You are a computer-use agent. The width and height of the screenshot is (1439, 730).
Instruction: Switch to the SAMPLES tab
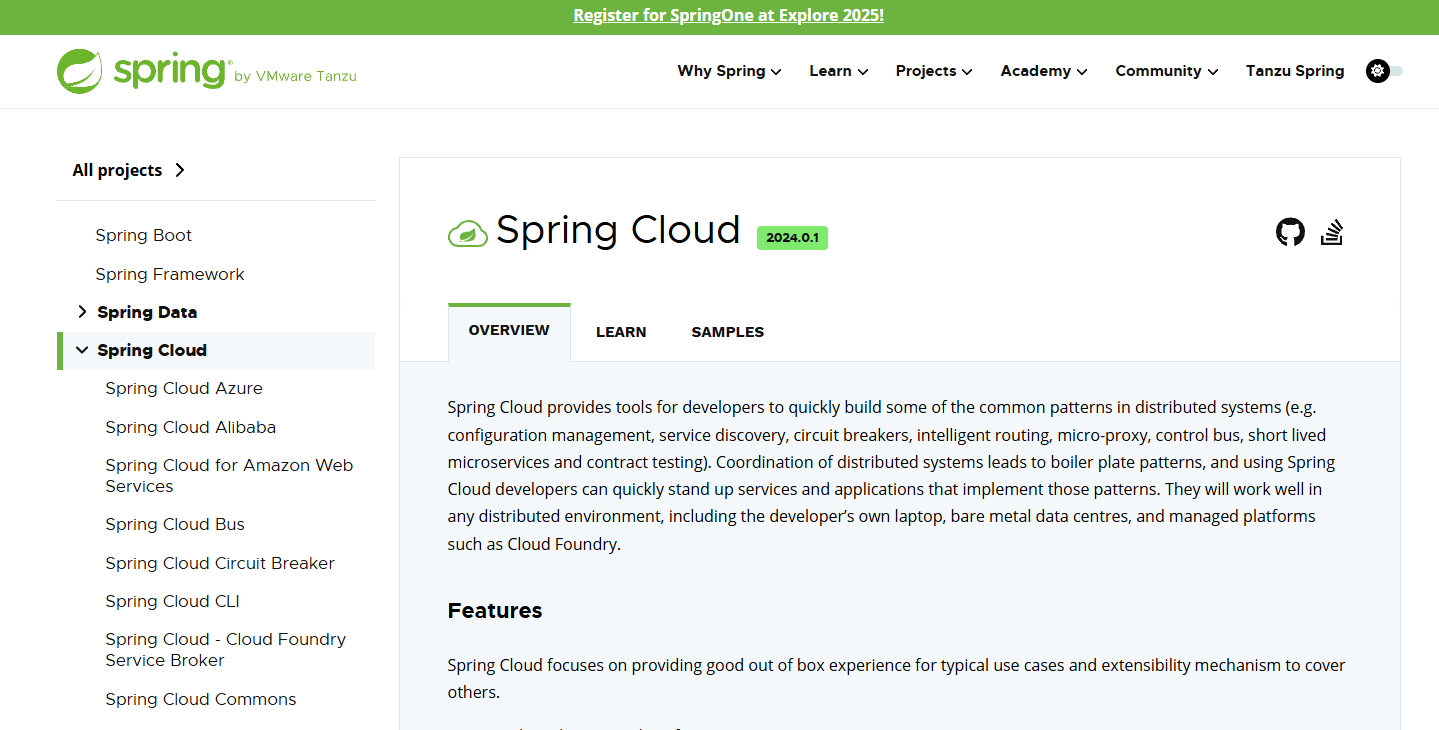[727, 332]
